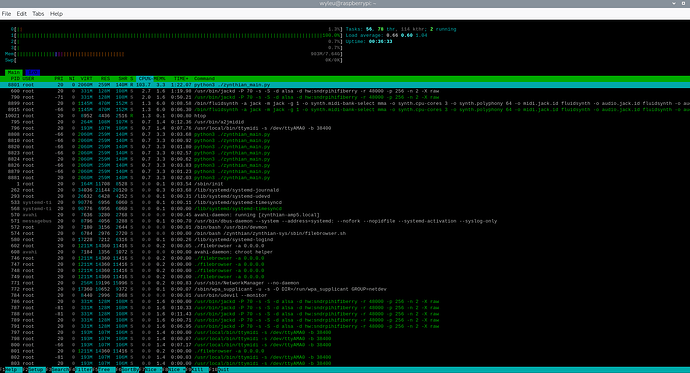
Task: Click the Load average line
Action: tap(386, 35)
